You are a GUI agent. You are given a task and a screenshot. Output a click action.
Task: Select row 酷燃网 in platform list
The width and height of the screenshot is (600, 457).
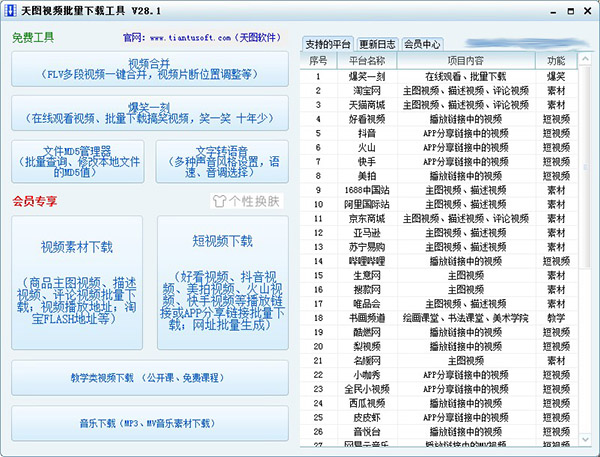(439, 332)
